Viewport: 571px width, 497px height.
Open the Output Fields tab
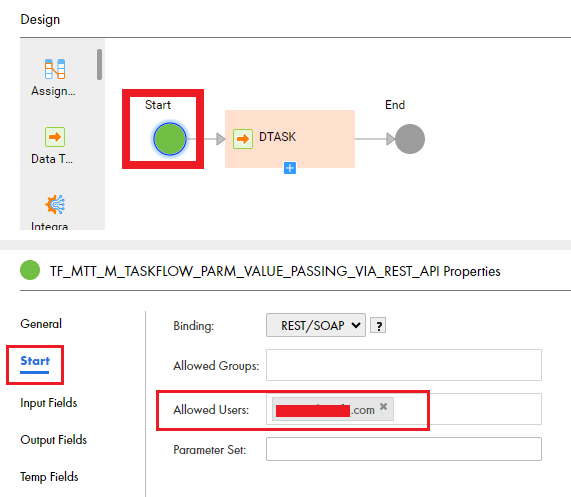pyautogui.click(x=54, y=439)
